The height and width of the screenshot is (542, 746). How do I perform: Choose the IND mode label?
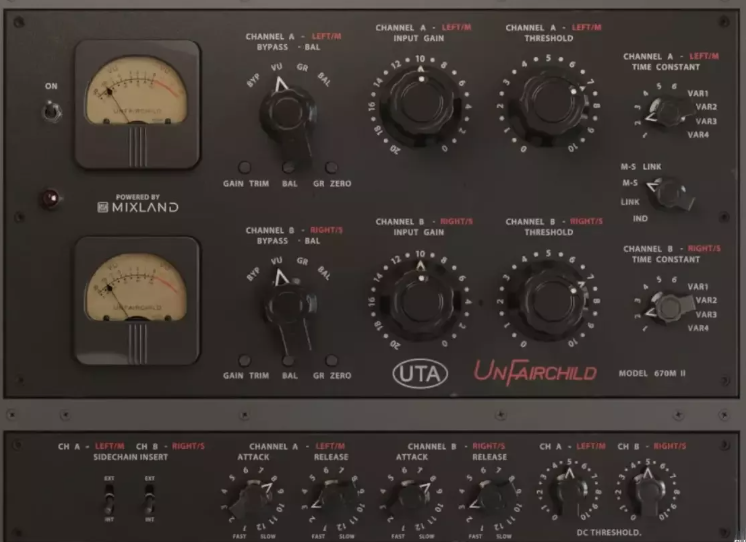tap(640, 218)
